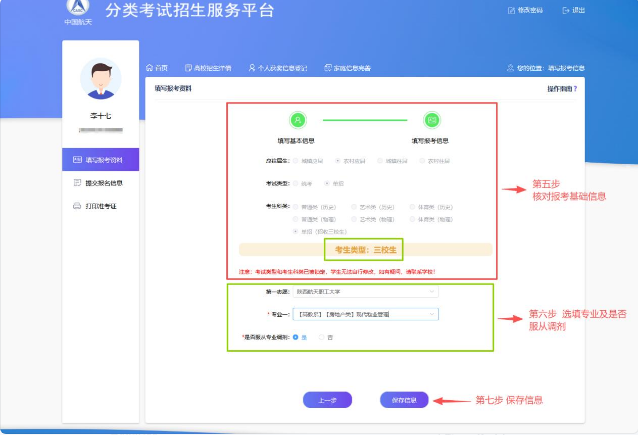Select 否 for obeying major adjustment
638x435 pixels.
(321, 337)
